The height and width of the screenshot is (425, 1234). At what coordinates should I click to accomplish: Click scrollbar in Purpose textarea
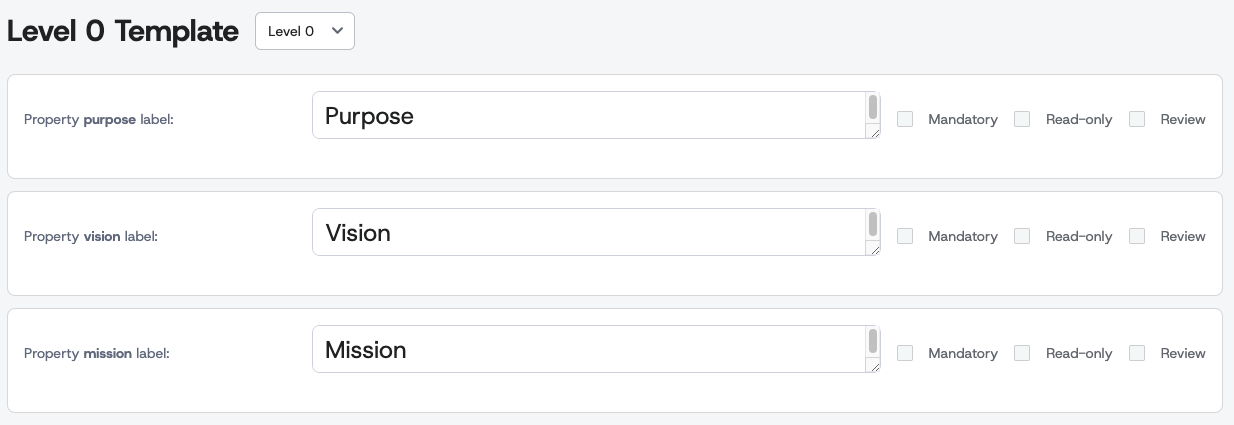[873, 107]
